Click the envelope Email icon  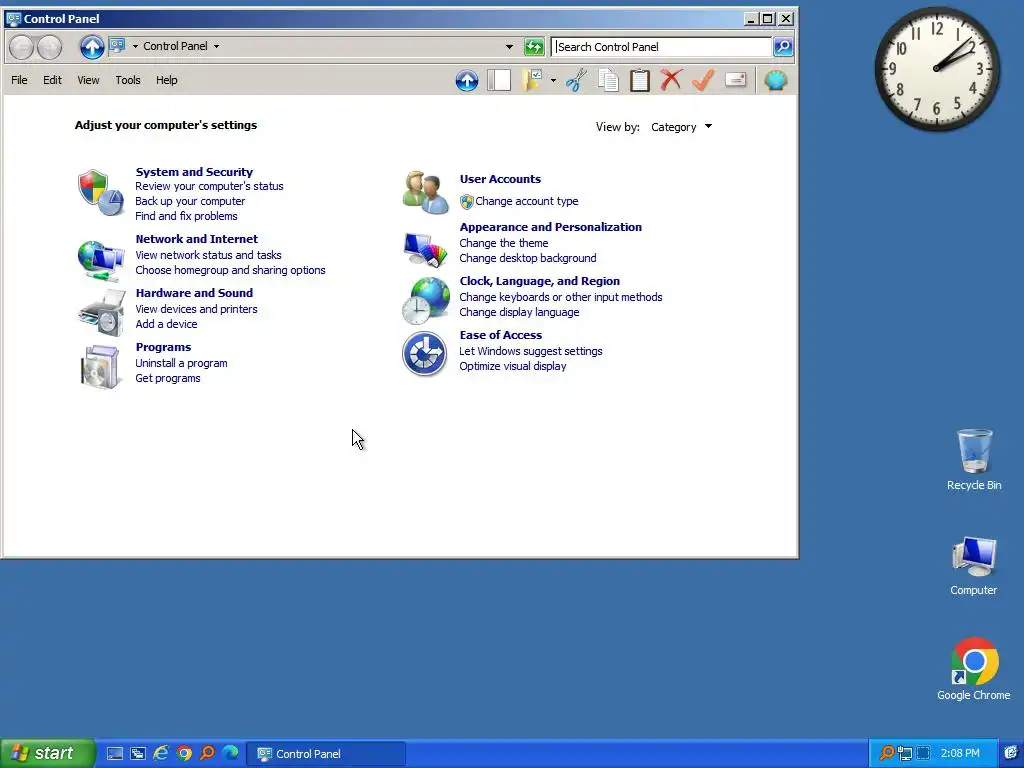tap(735, 80)
